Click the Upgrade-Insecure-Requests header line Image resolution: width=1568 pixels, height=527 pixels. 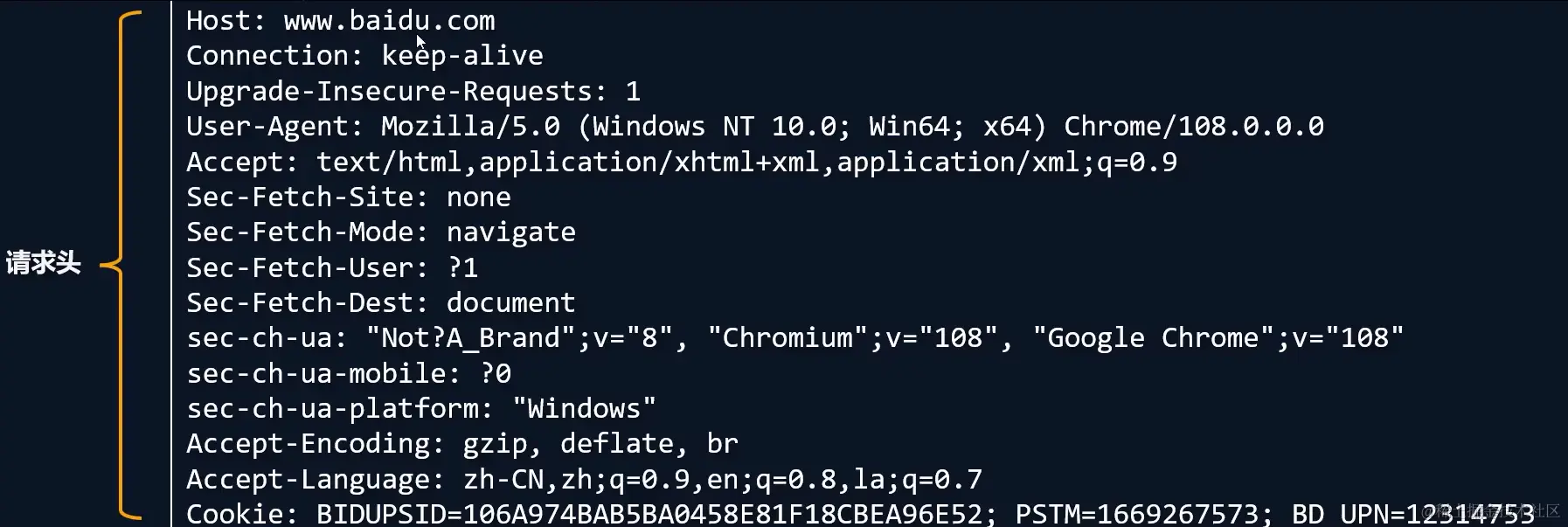pyautogui.click(x=413, y=91)
